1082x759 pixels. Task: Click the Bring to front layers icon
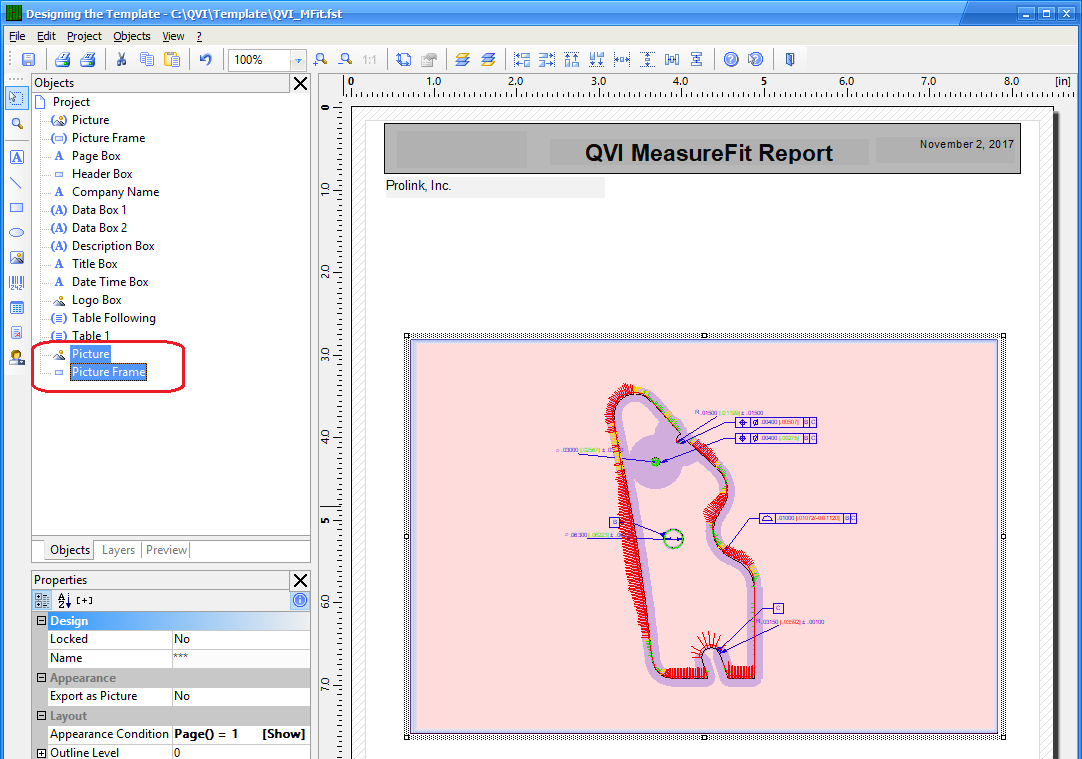coord(462,60)
